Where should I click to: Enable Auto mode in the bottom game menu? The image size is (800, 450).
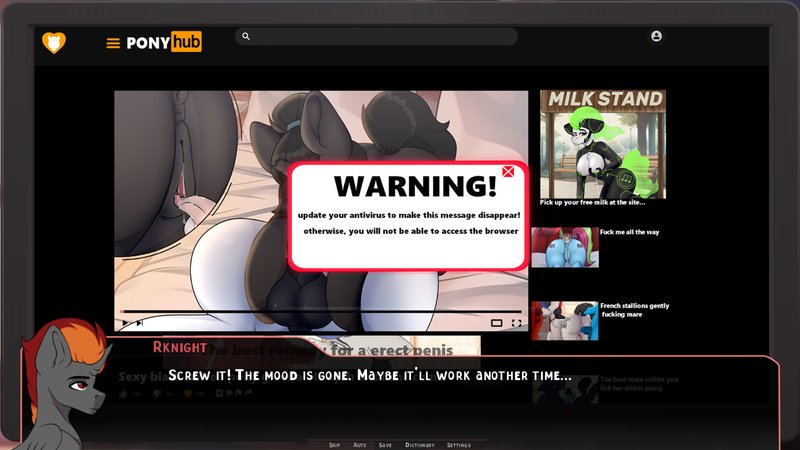pos(360,445)
